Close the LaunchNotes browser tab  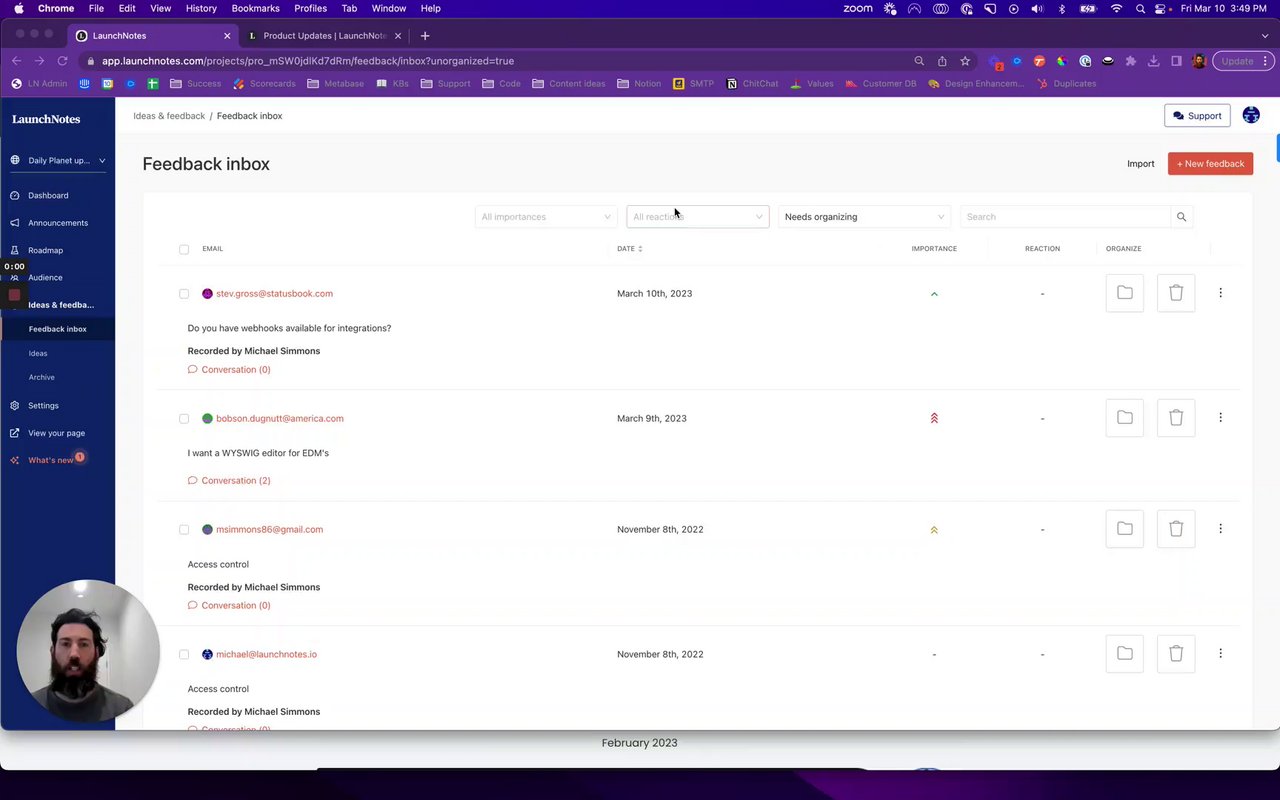point(227,36)
